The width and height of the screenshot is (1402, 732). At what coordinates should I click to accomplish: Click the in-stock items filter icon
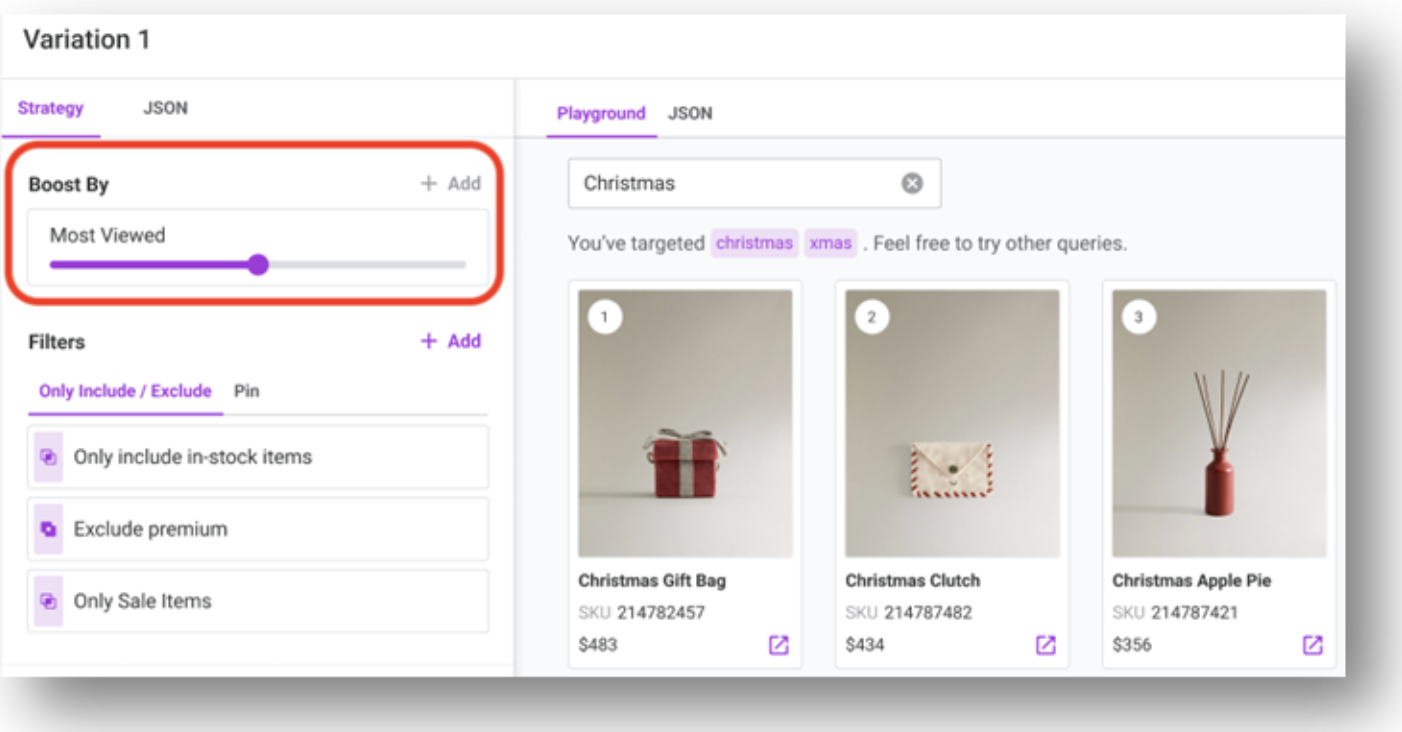pyautogui.click(x=48, y=457)
